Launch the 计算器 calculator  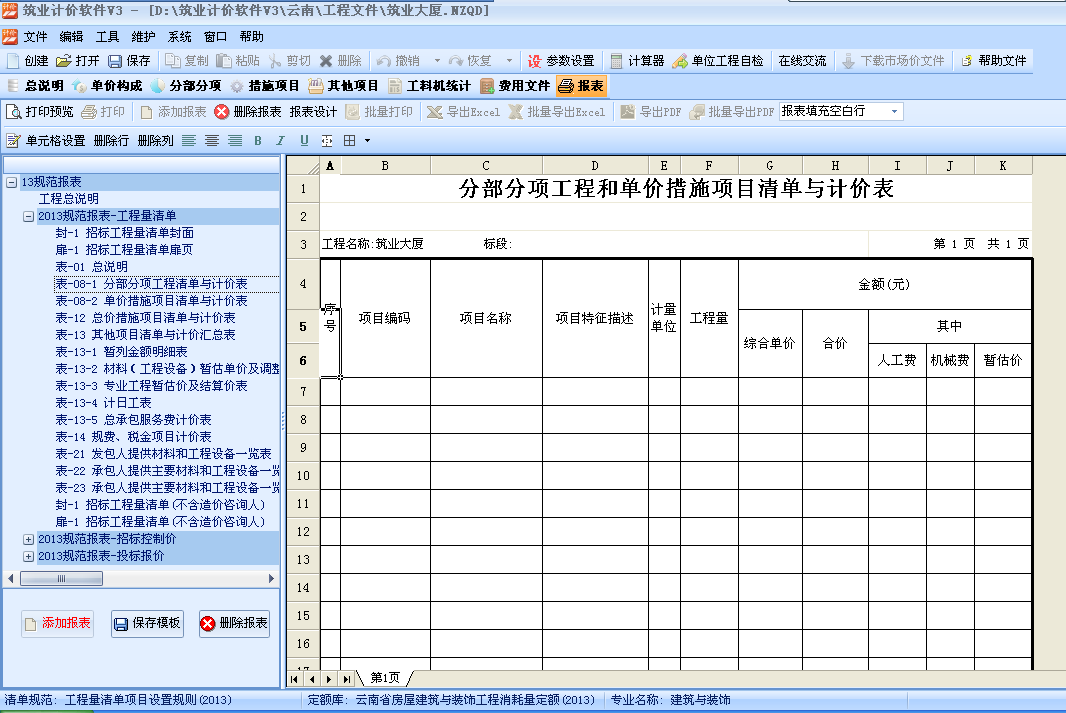click(x=637, y=61)
